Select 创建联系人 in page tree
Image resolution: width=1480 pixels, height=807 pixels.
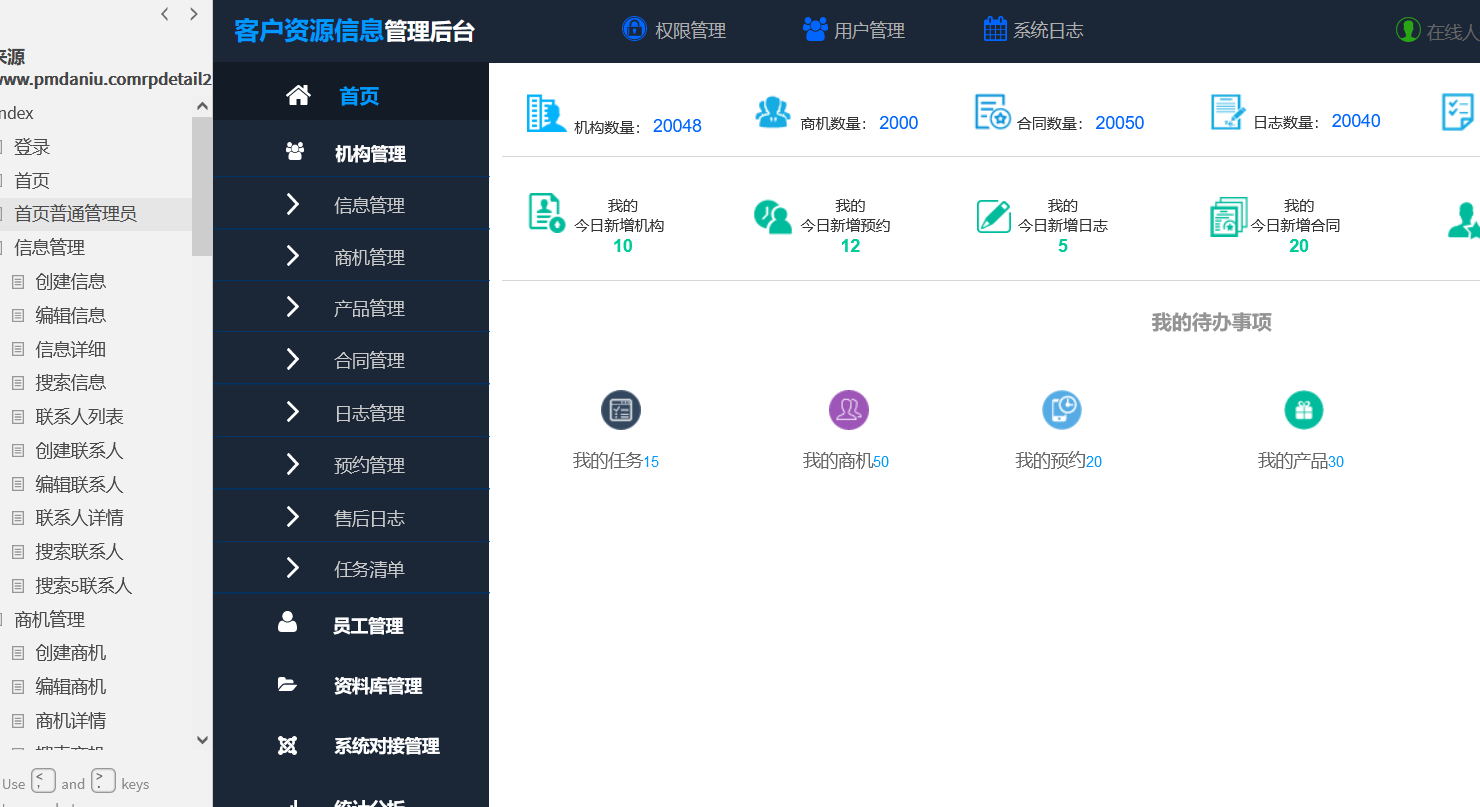[x=80, y=451]
